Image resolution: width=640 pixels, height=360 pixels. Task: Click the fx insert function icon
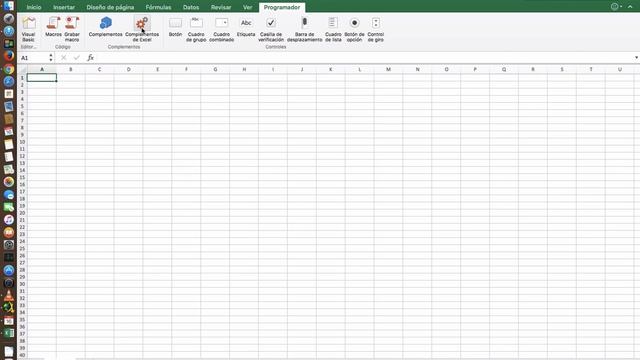coord(90,58)
